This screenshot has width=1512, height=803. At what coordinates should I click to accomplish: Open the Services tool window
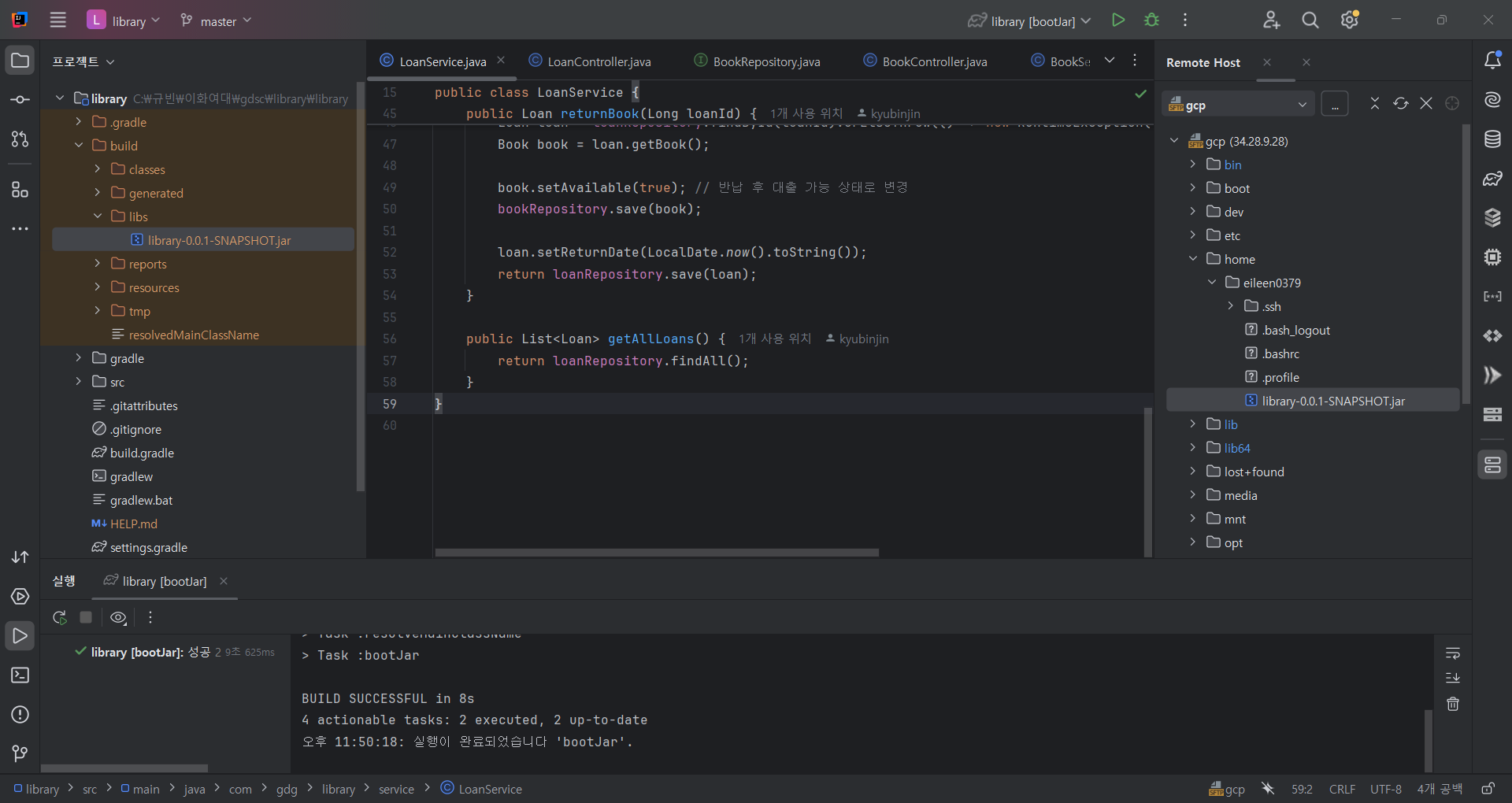tap(20, 597)
